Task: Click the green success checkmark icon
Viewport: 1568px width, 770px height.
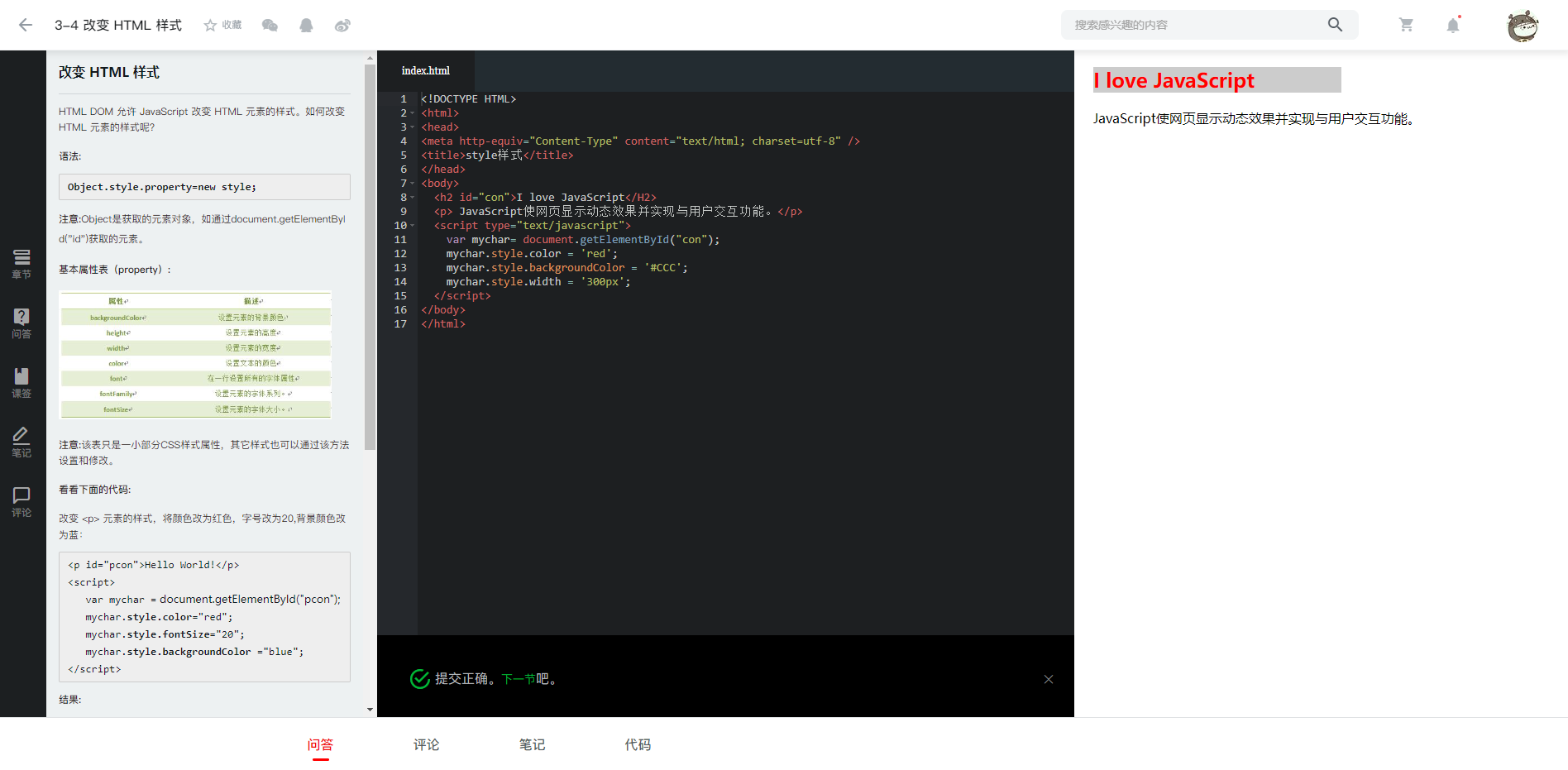Action: pos(420,679)
